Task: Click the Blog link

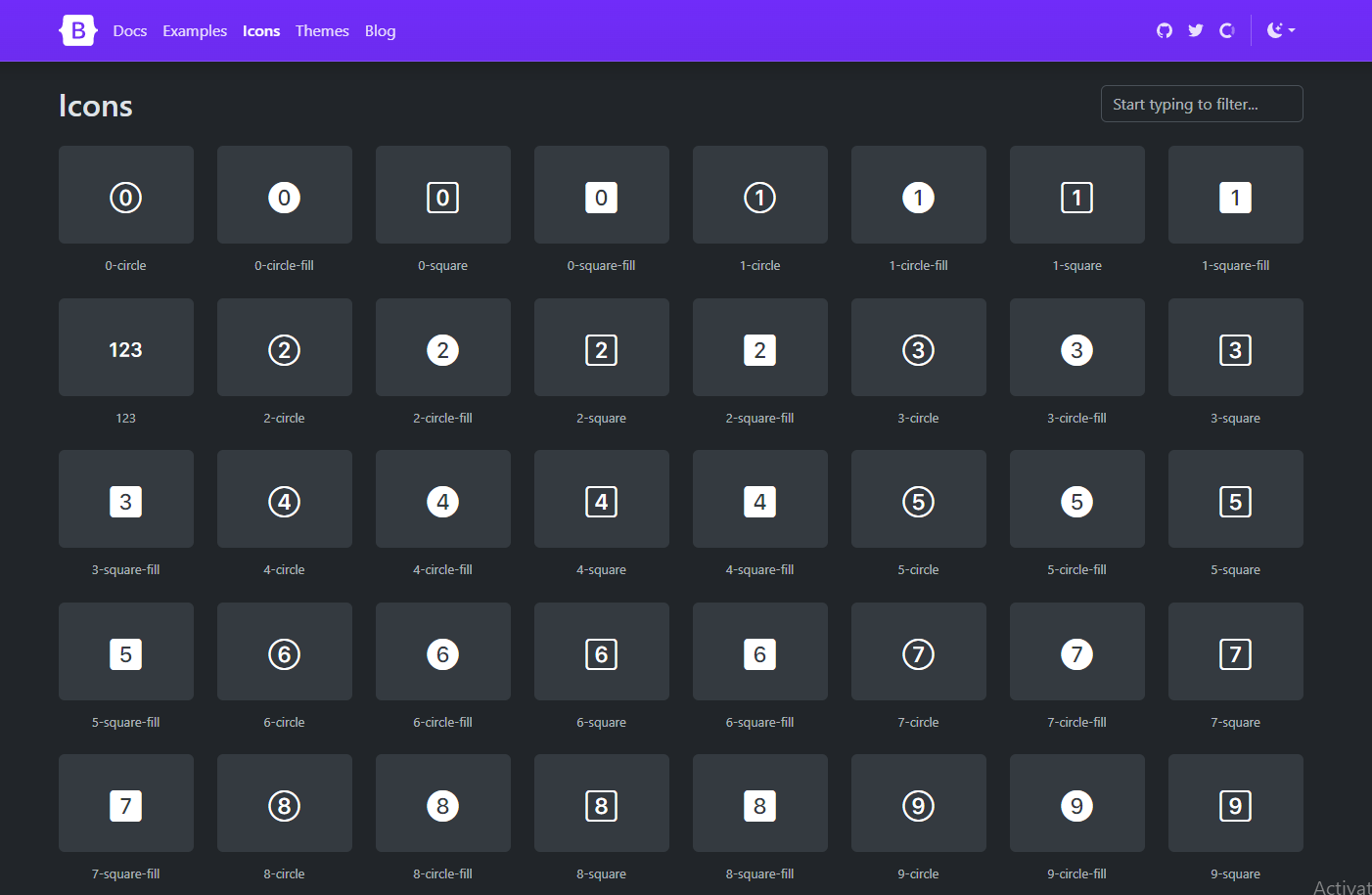Action: (x=380, y=30)
